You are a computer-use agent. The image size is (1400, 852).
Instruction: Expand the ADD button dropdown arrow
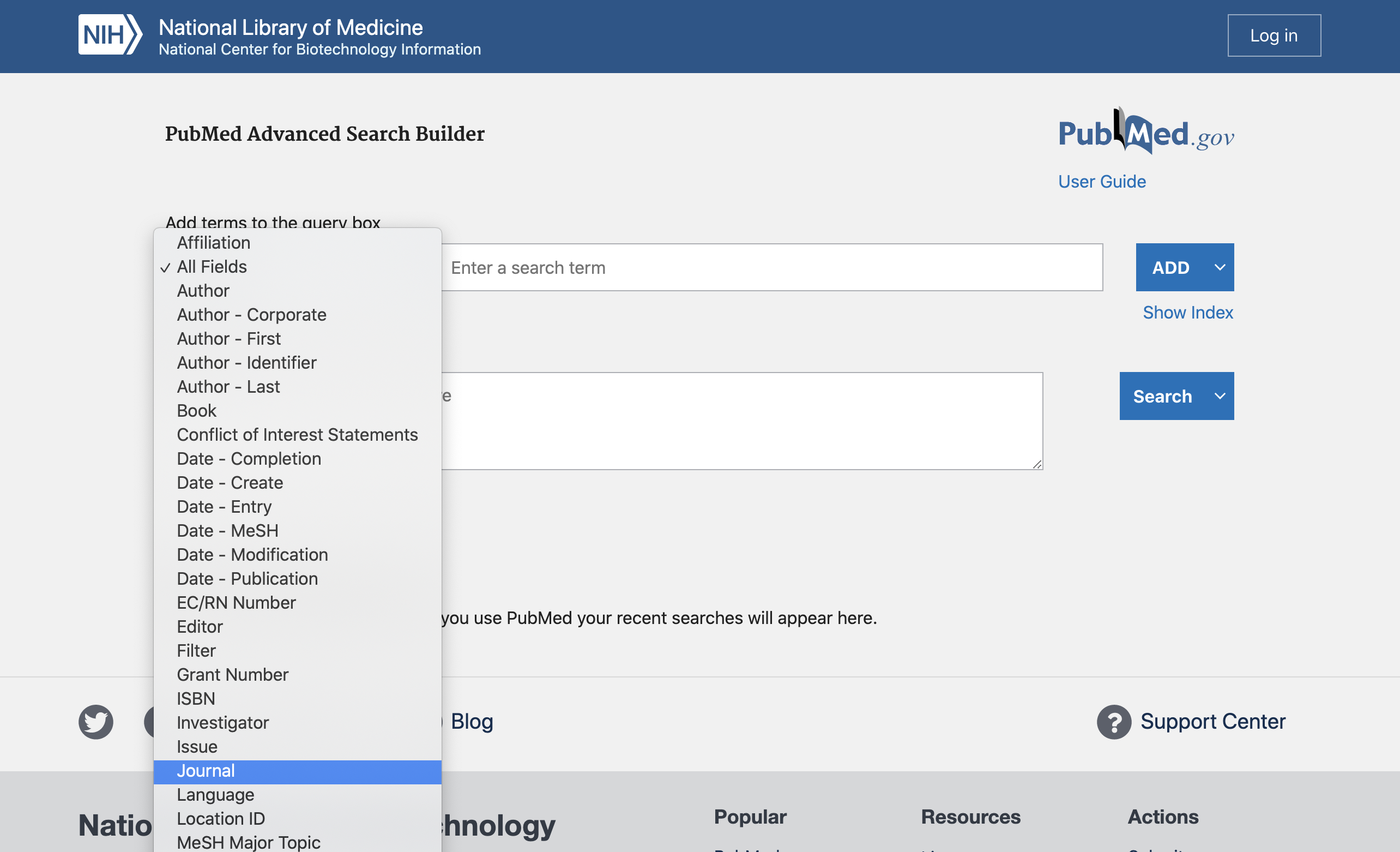tap(1220, 267)
